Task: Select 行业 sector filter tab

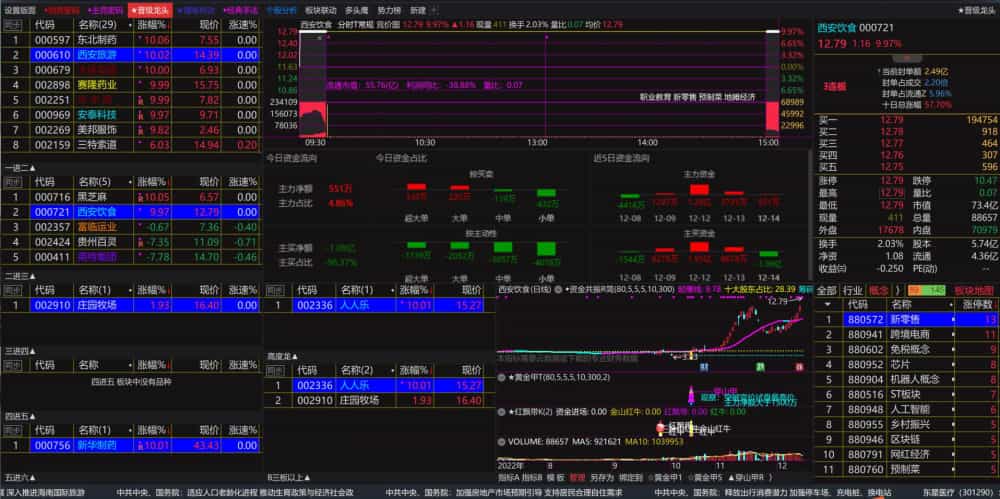Action: pyautogui.click(x=853, y=291)
